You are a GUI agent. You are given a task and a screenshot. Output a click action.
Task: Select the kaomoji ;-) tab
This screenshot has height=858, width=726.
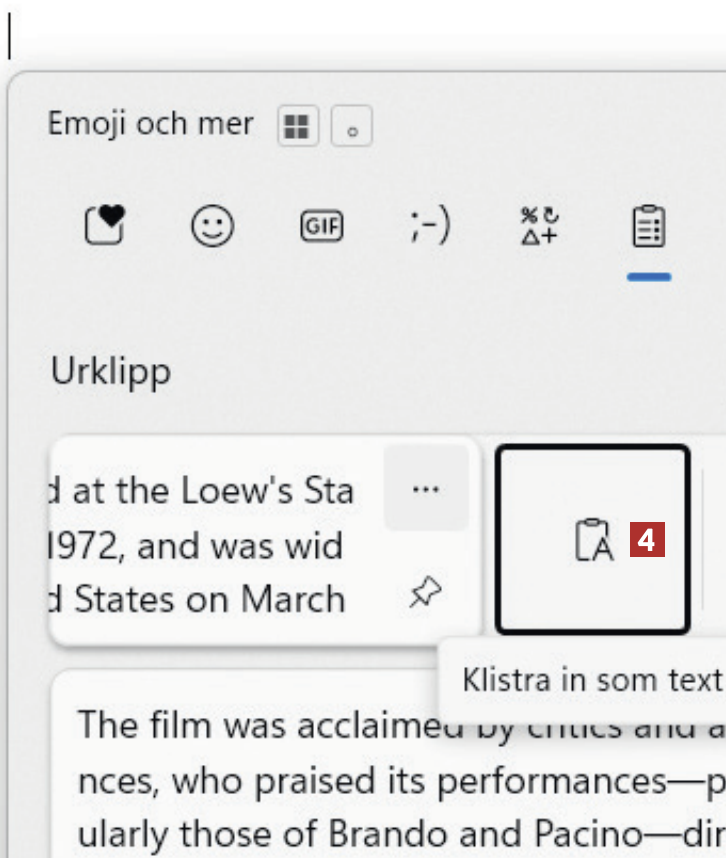coord(430,226)
